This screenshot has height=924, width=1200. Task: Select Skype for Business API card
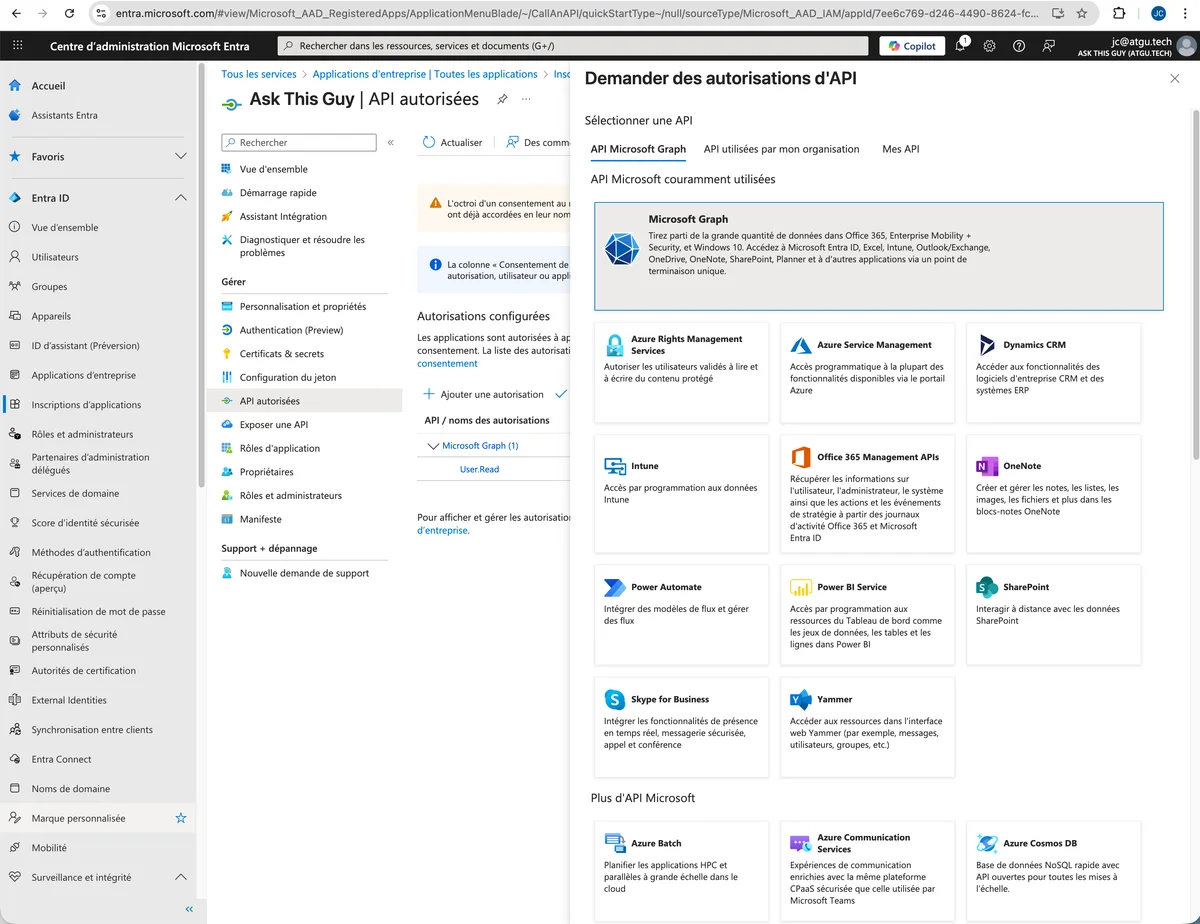(x=681, y=727)
